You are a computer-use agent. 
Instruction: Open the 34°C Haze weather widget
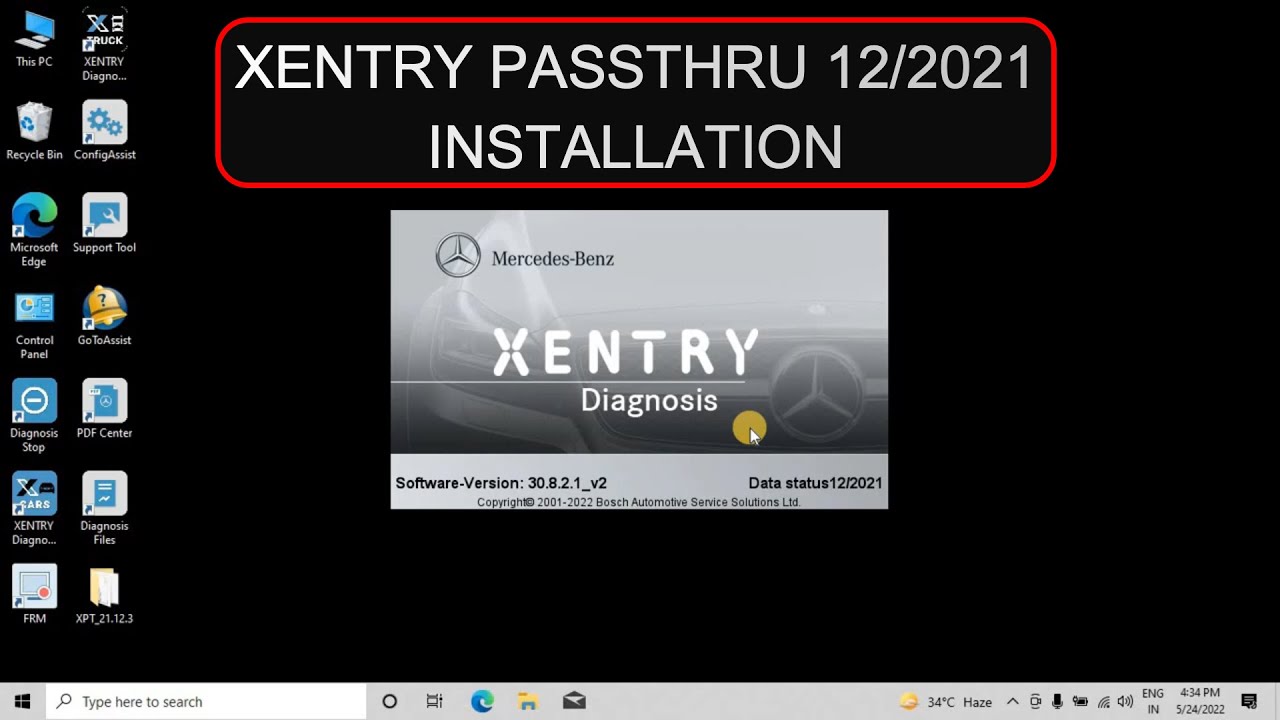click(946, 702)
